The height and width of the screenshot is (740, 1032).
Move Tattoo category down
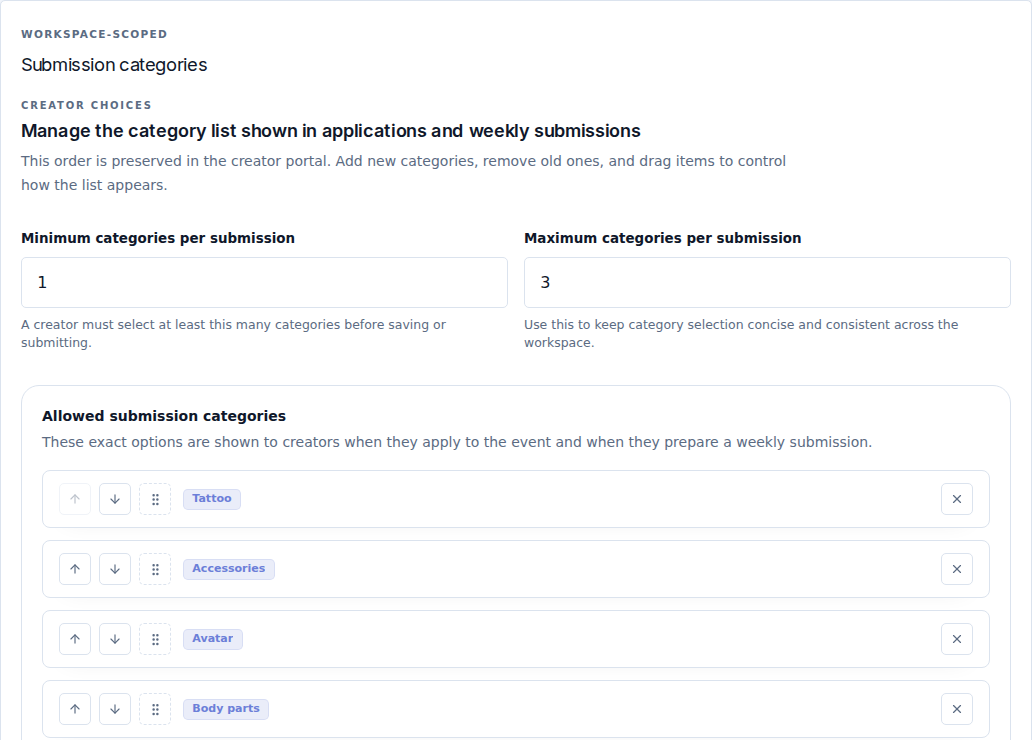(115, 499)
